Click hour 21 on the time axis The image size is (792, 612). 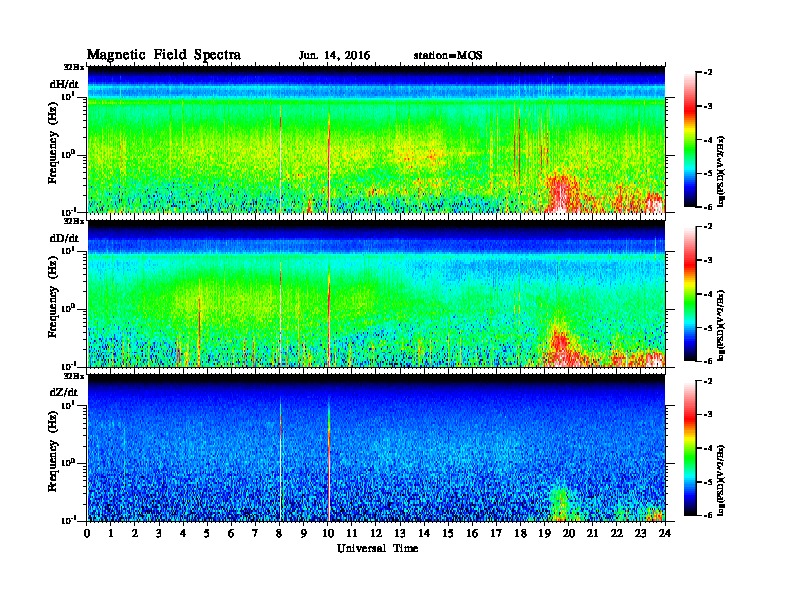(592, 534)
